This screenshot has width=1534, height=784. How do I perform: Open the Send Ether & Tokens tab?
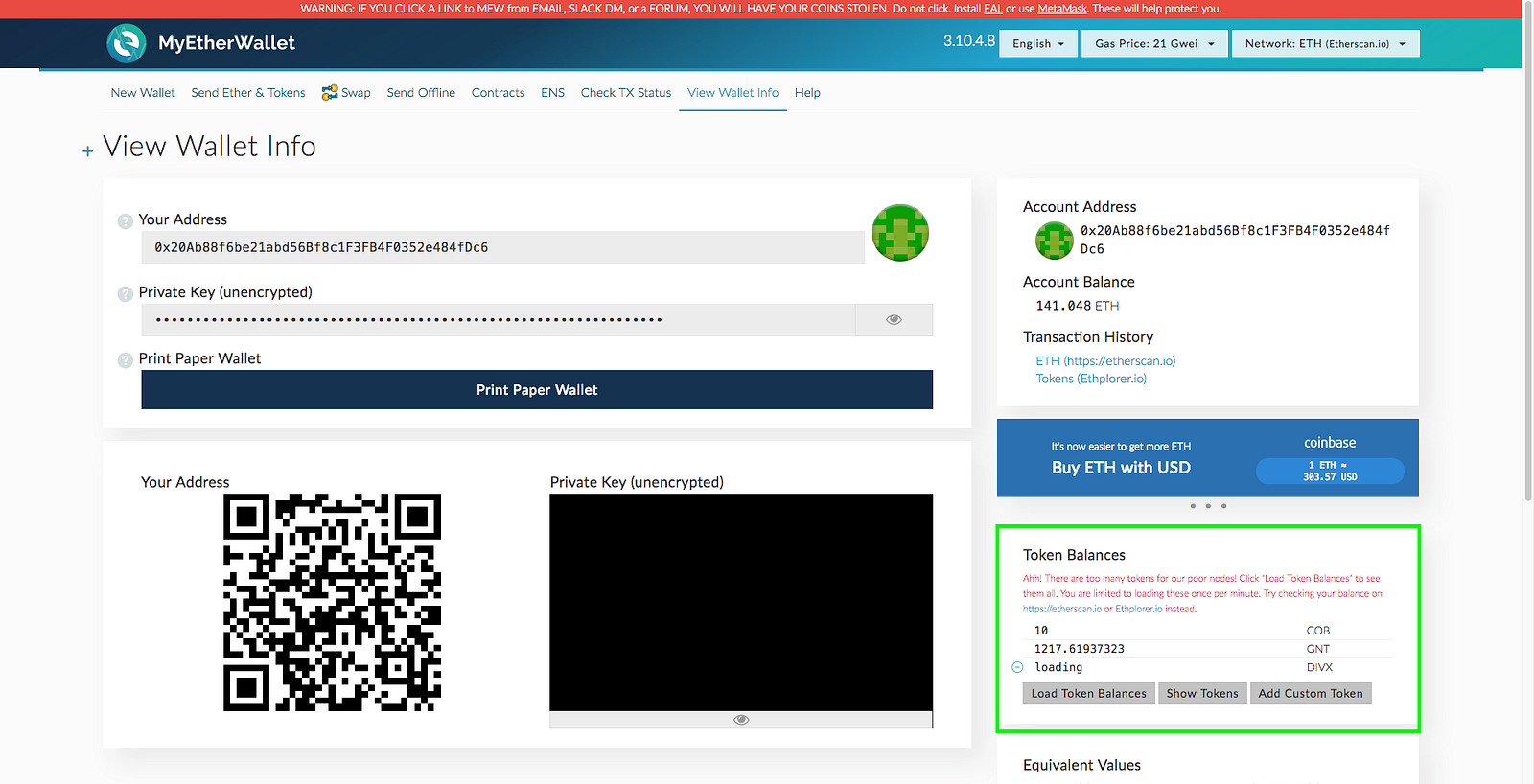coord(248,93)
